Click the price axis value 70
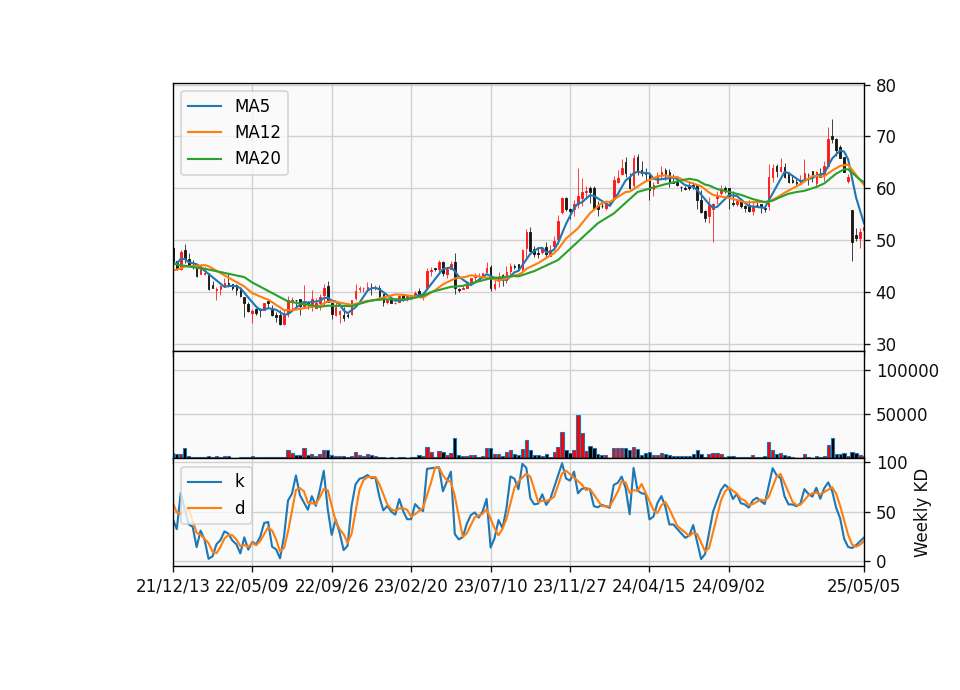 [x=886, y=137]
